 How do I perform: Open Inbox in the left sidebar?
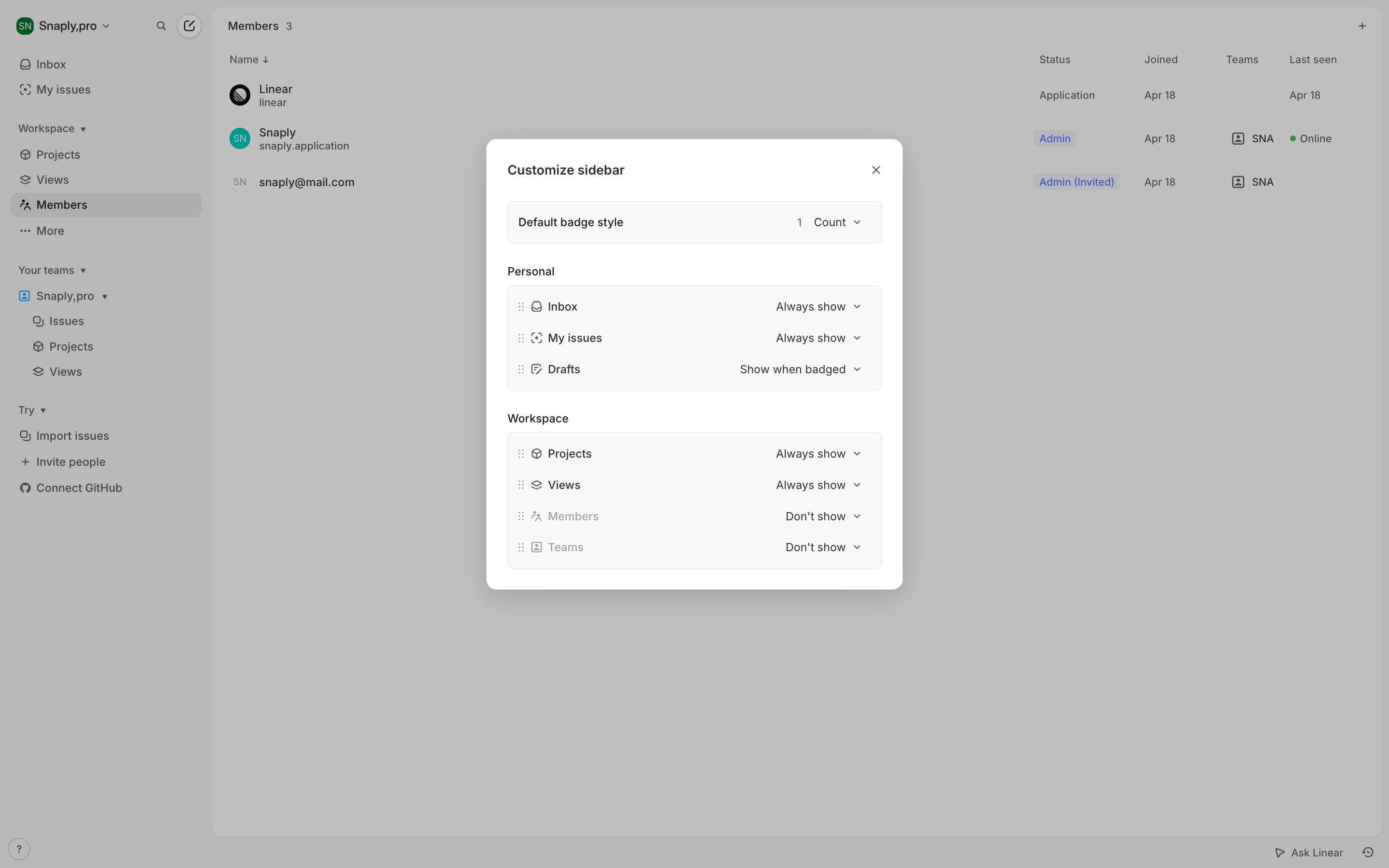[106, 64]
